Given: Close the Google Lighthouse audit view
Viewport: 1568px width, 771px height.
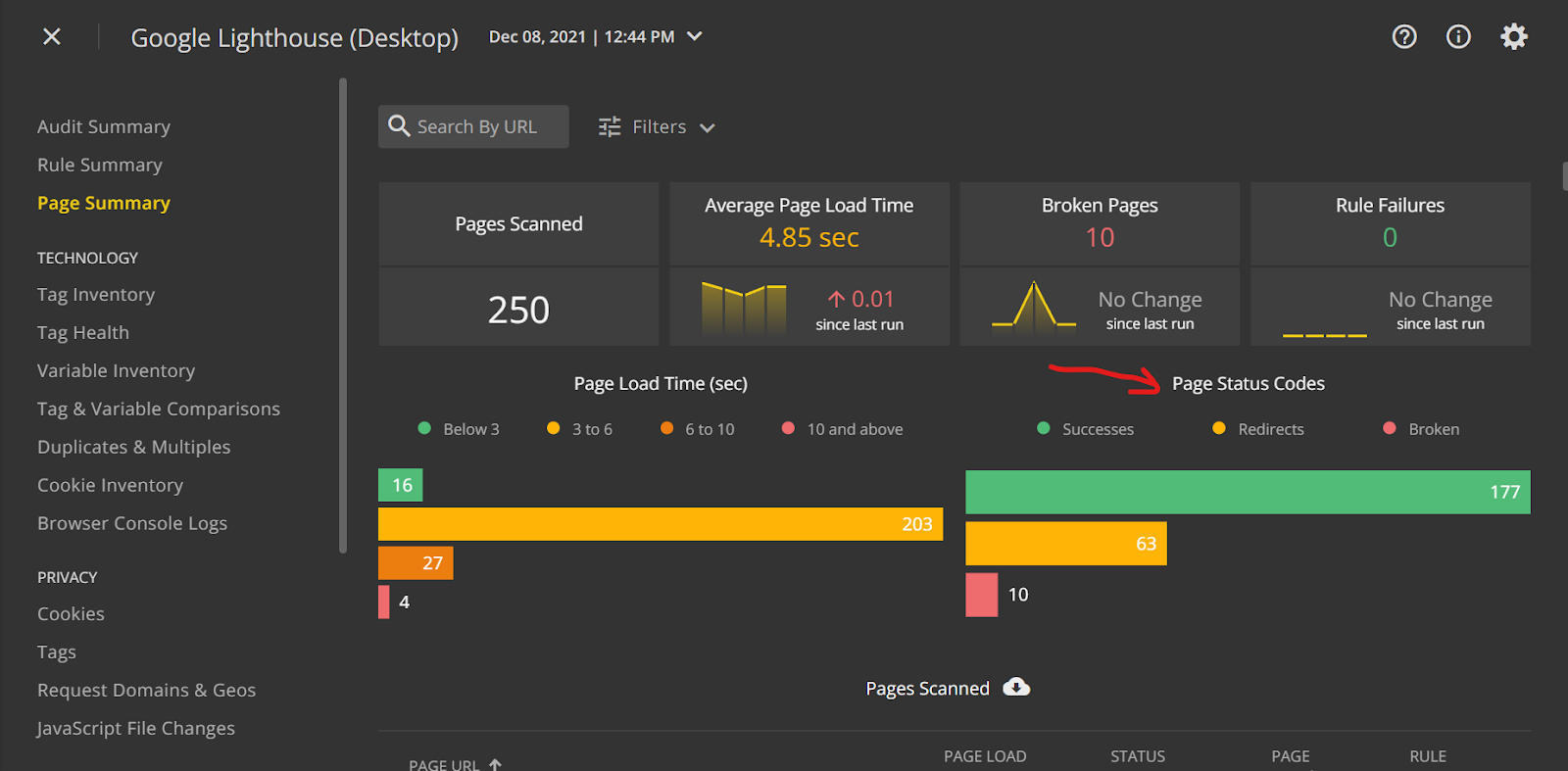Looking at the screenshot, I should 52,37.
